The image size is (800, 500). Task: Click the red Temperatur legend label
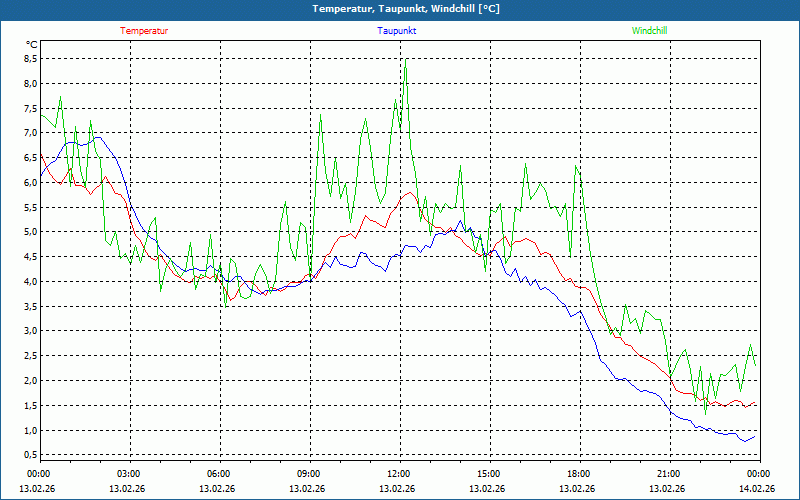pos(144,31)
